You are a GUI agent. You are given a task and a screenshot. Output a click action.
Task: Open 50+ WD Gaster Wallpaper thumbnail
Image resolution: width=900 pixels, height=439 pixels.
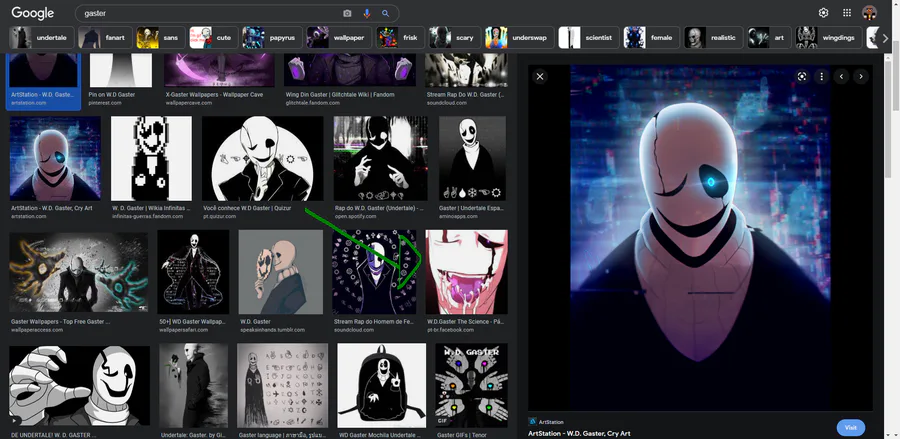[193, 272]
